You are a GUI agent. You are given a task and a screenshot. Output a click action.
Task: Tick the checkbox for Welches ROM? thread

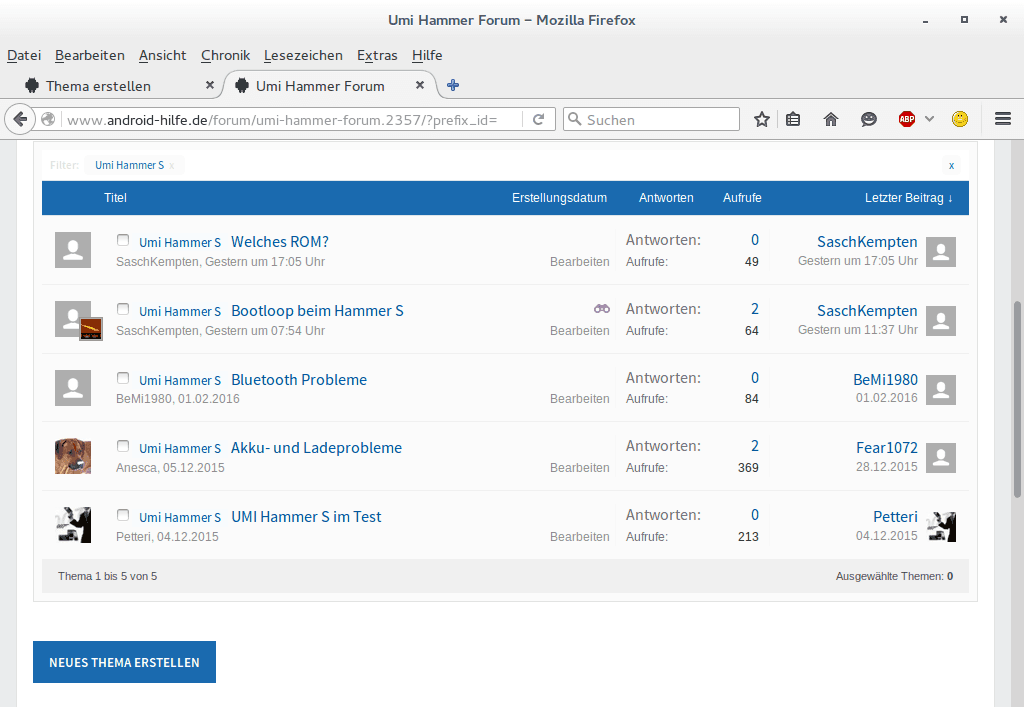pos(123,240)
